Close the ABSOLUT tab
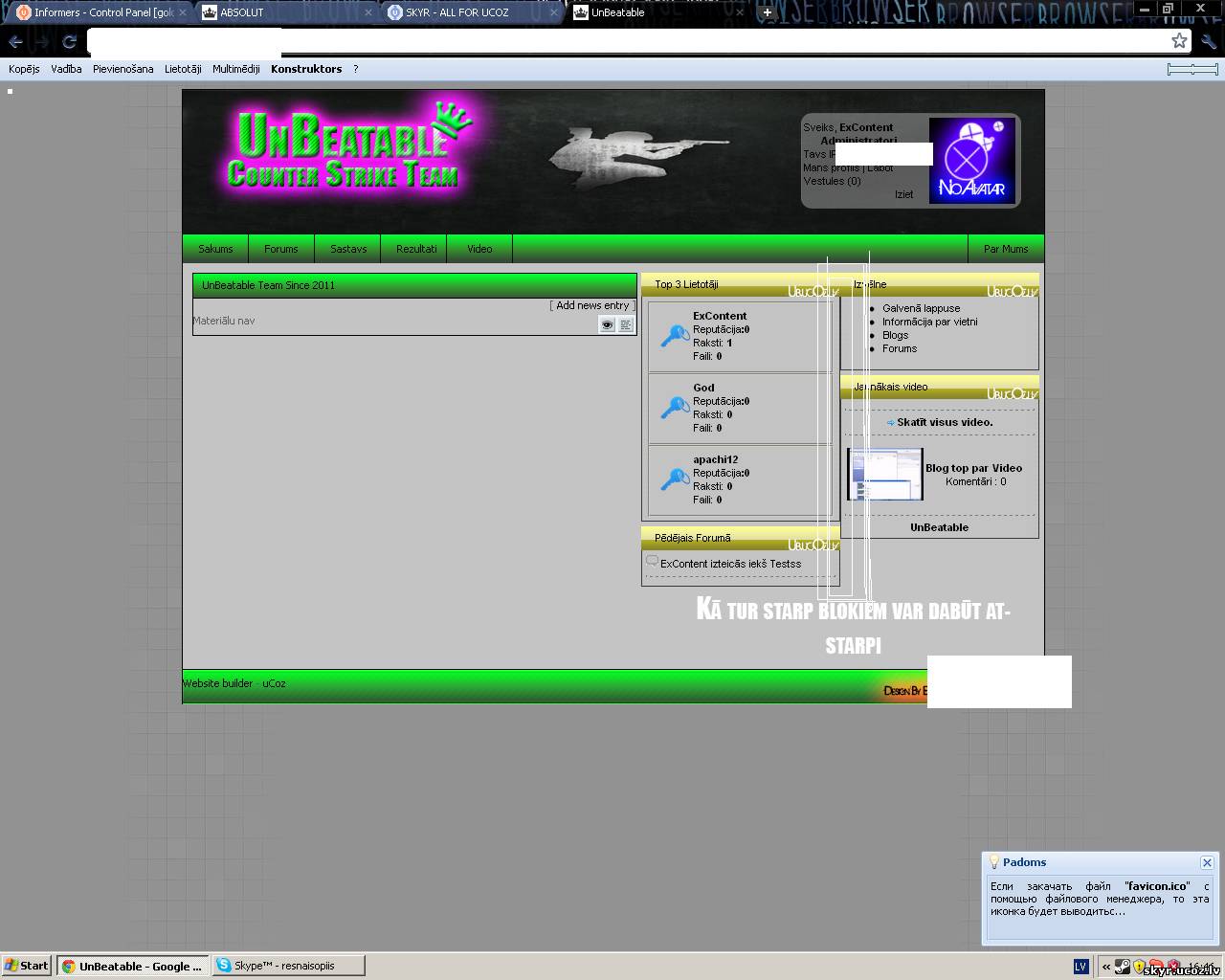 click(x=368, y=12)
